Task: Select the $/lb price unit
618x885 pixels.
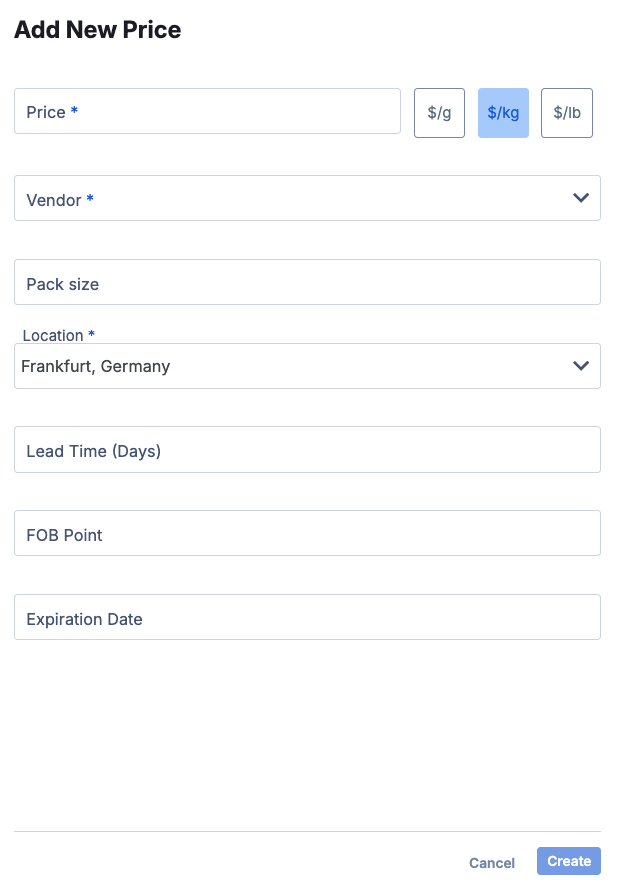Action: click(x=566, y=112)
